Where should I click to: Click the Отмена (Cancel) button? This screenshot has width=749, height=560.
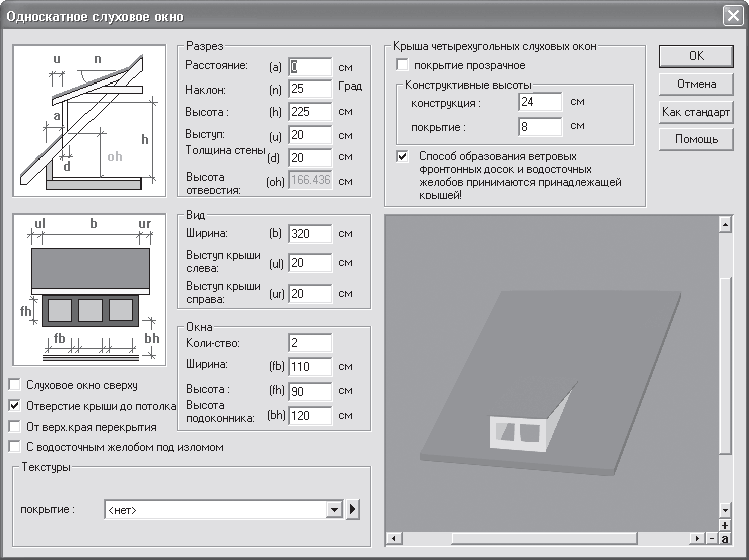[696, 83]
